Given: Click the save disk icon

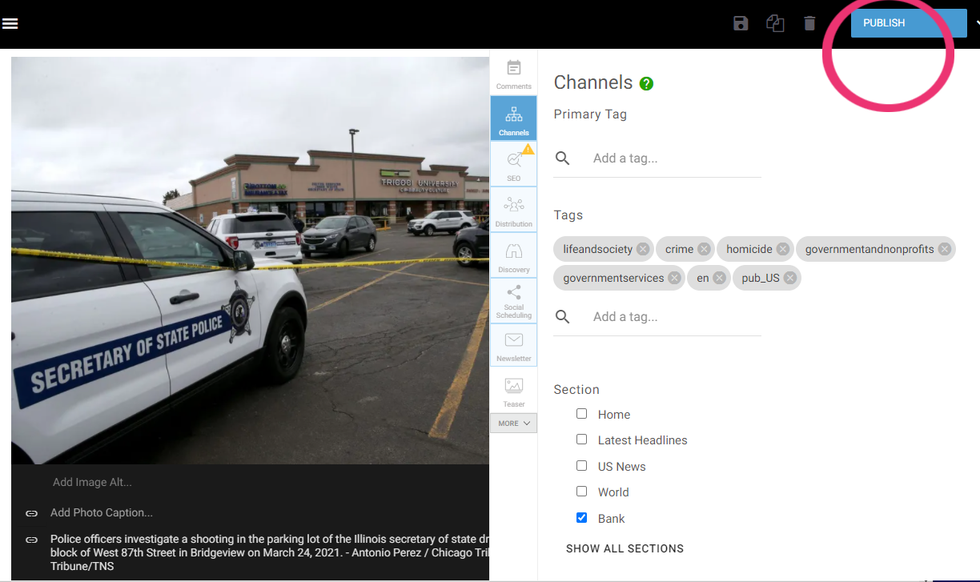Looking at the screenshot, I should [741, 23].
